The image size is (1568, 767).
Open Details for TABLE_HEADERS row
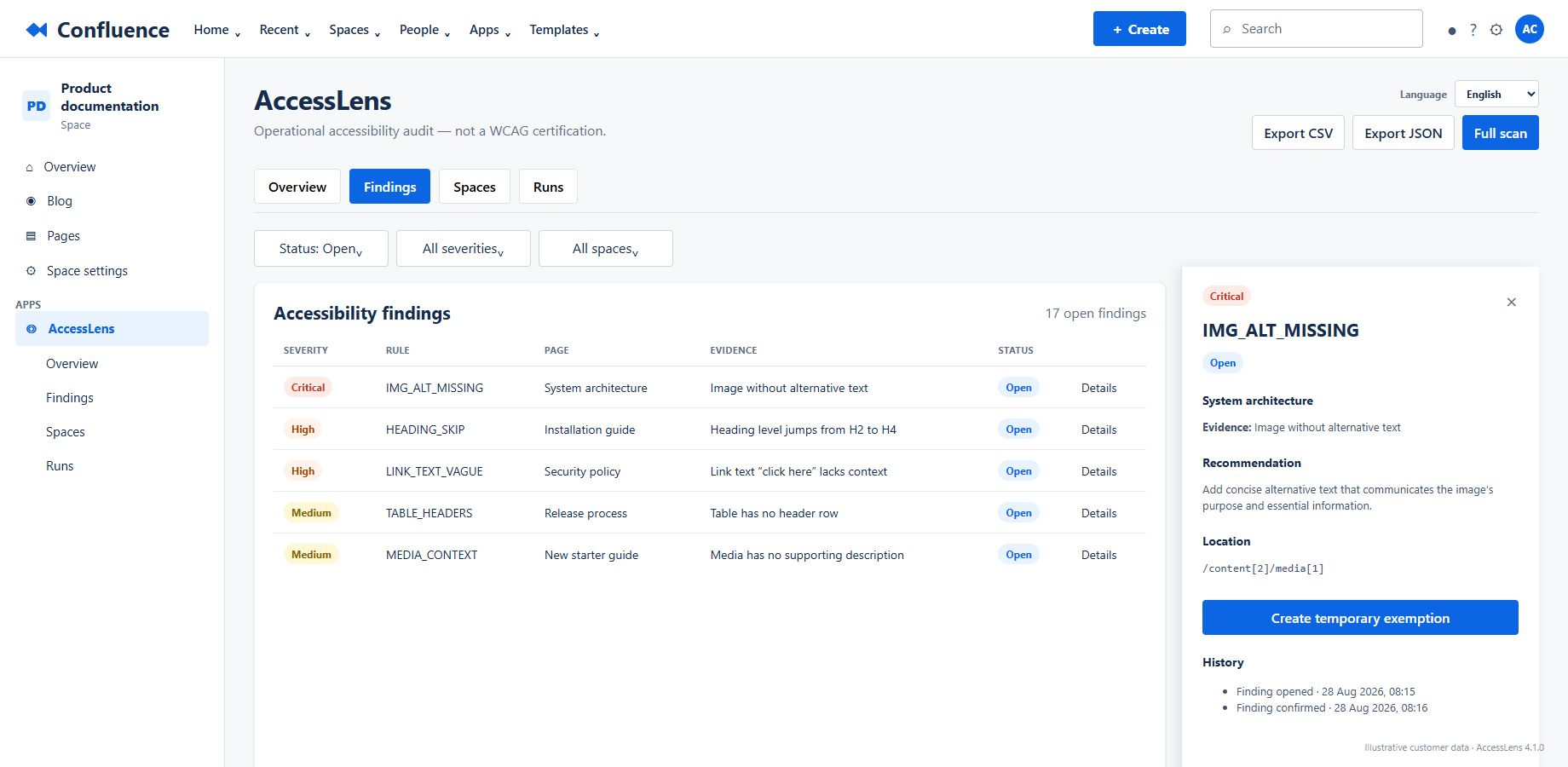[1098, 513]
